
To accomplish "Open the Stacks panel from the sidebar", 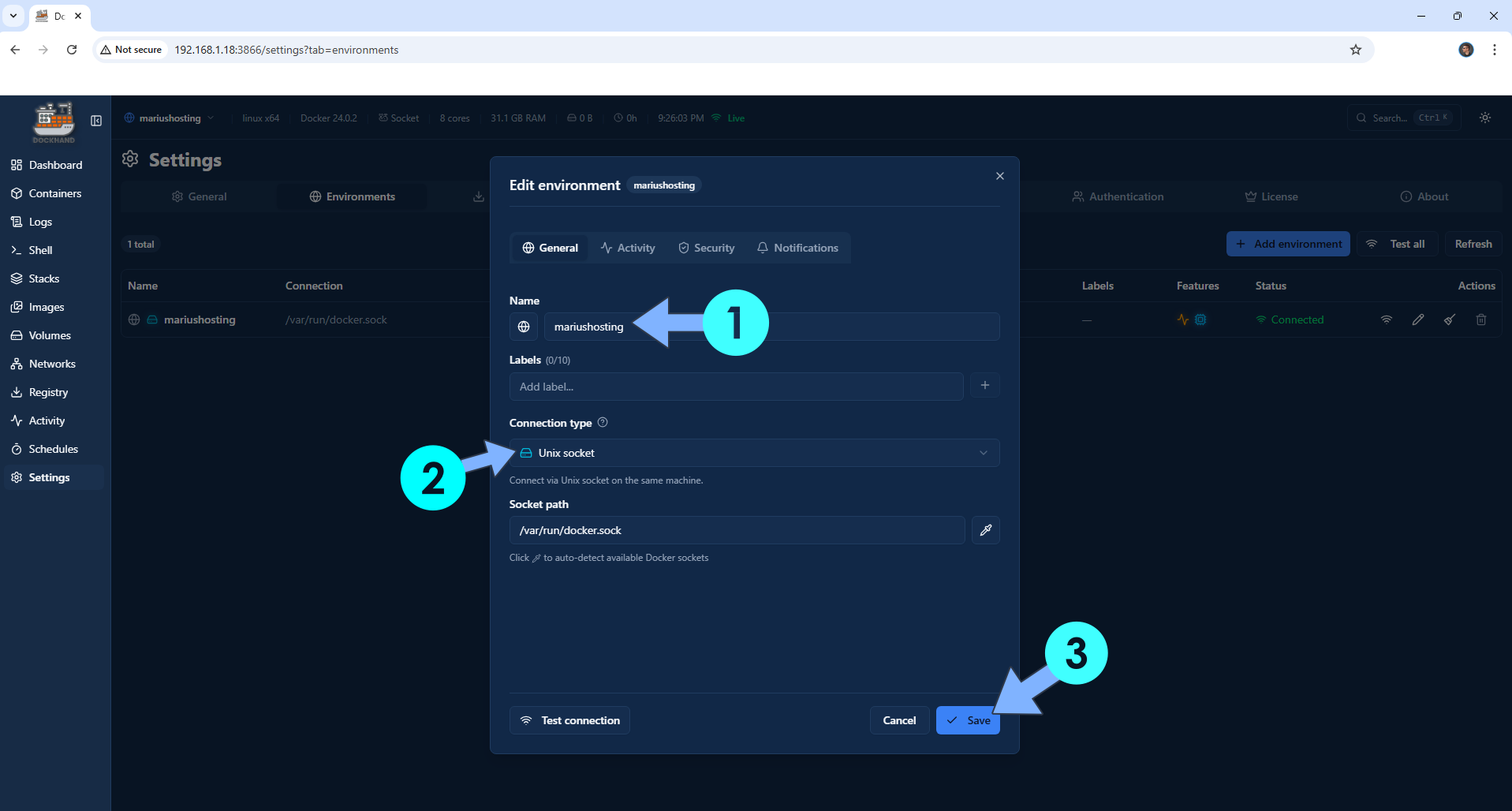I will click(43, 278).
